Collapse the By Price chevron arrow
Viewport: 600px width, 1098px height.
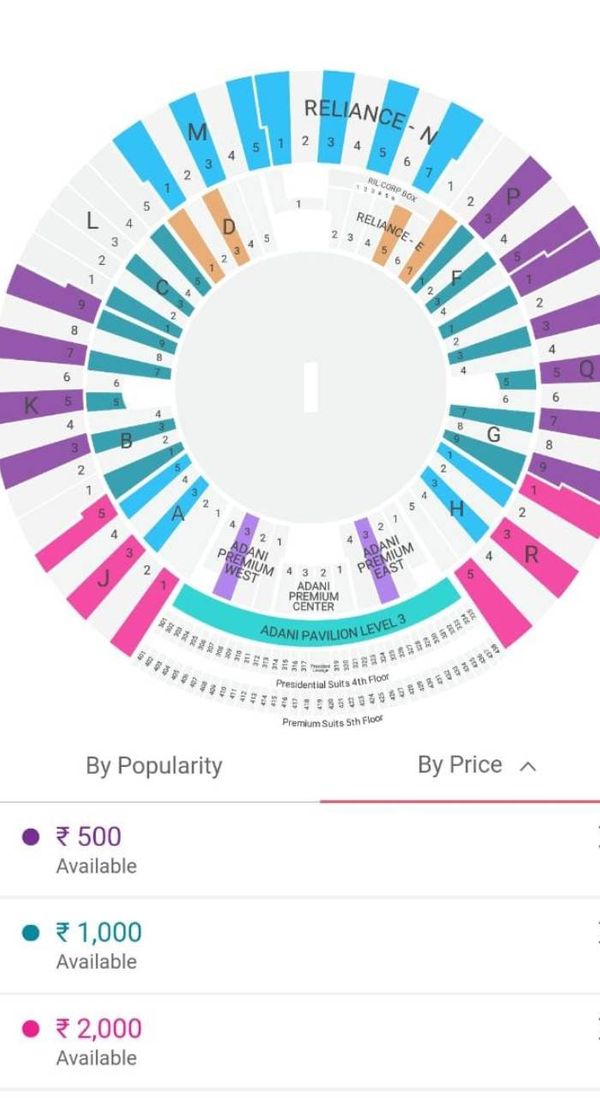point(528,766)
